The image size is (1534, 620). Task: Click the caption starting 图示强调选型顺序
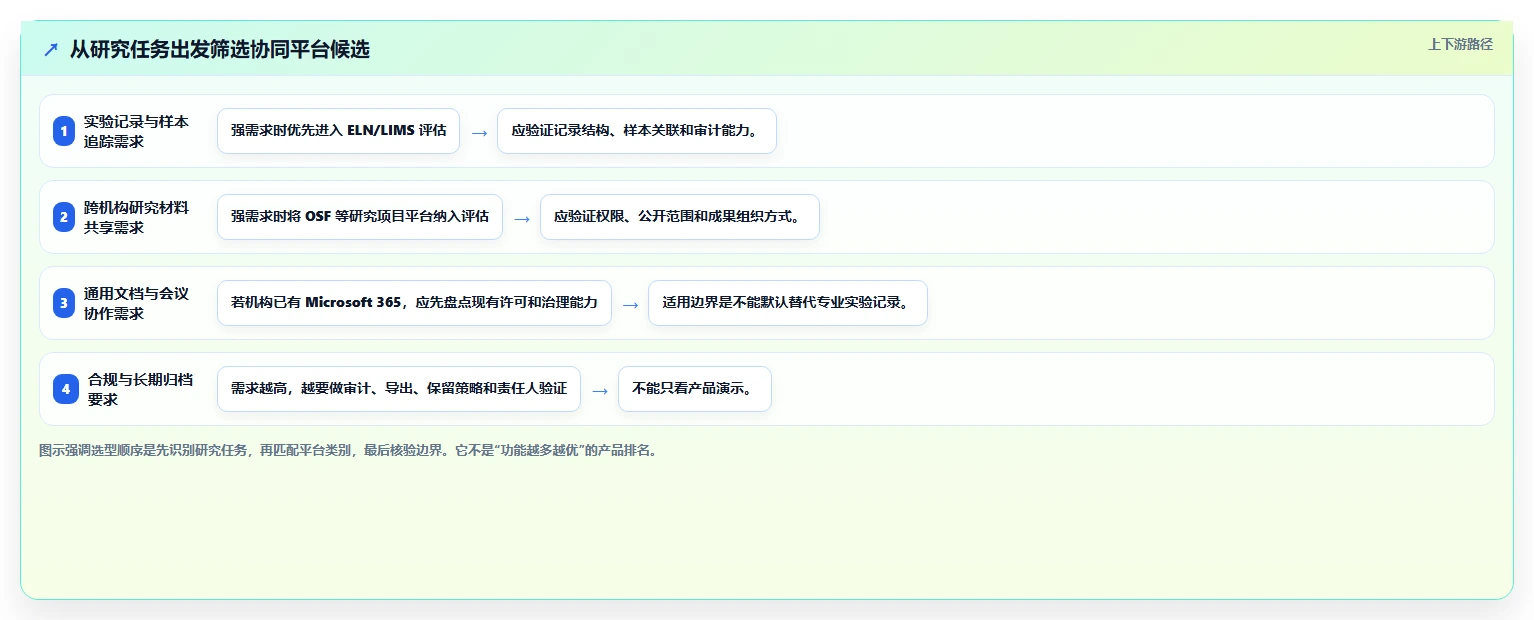coord(348,450)
